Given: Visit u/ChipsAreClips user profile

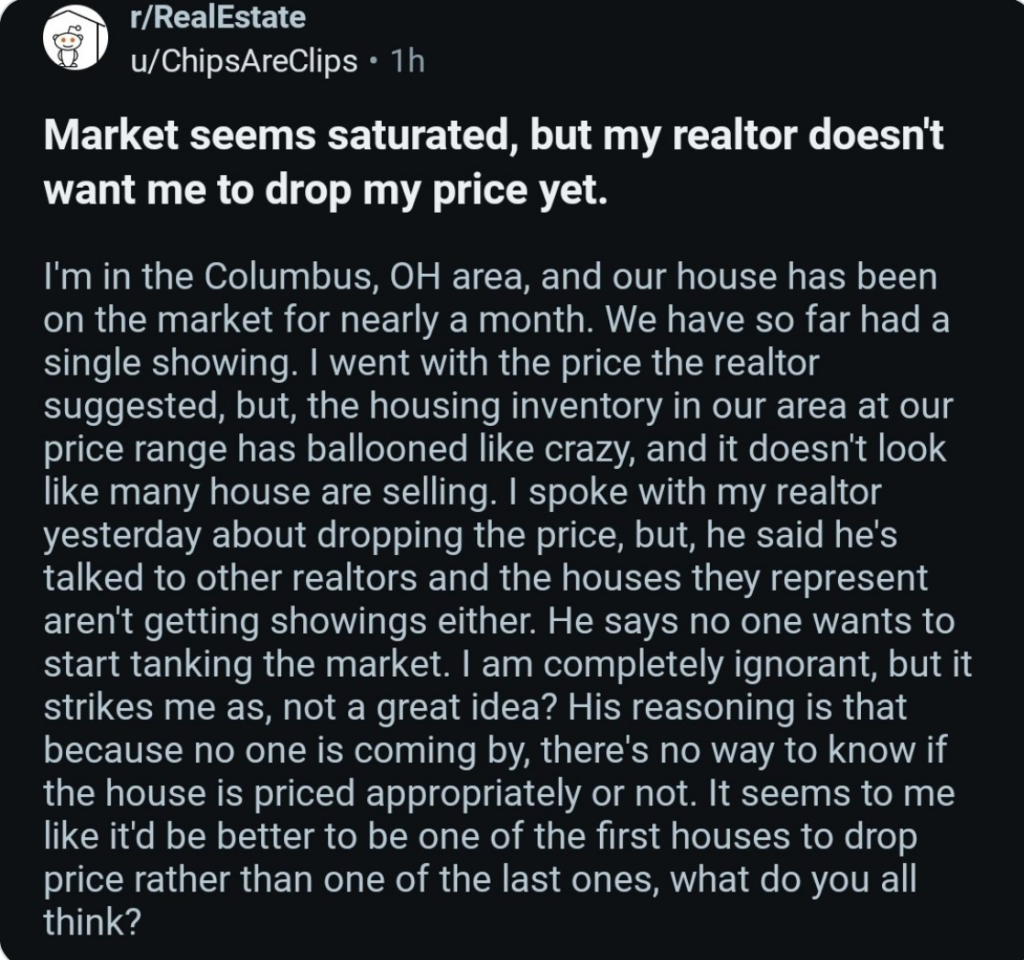Looking at the screenshot, I should tap(244, 61).
